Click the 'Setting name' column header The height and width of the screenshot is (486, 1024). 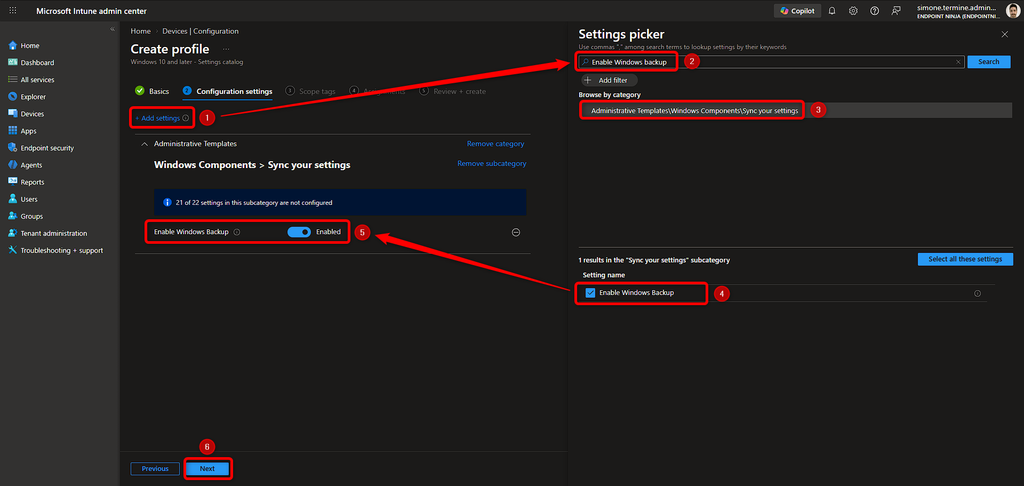603,275
